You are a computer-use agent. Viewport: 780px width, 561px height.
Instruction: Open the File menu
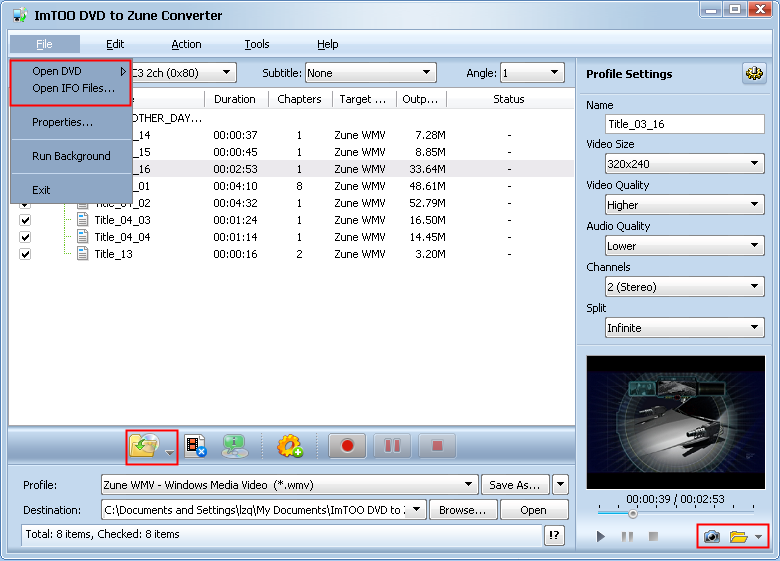pos(44,44)
